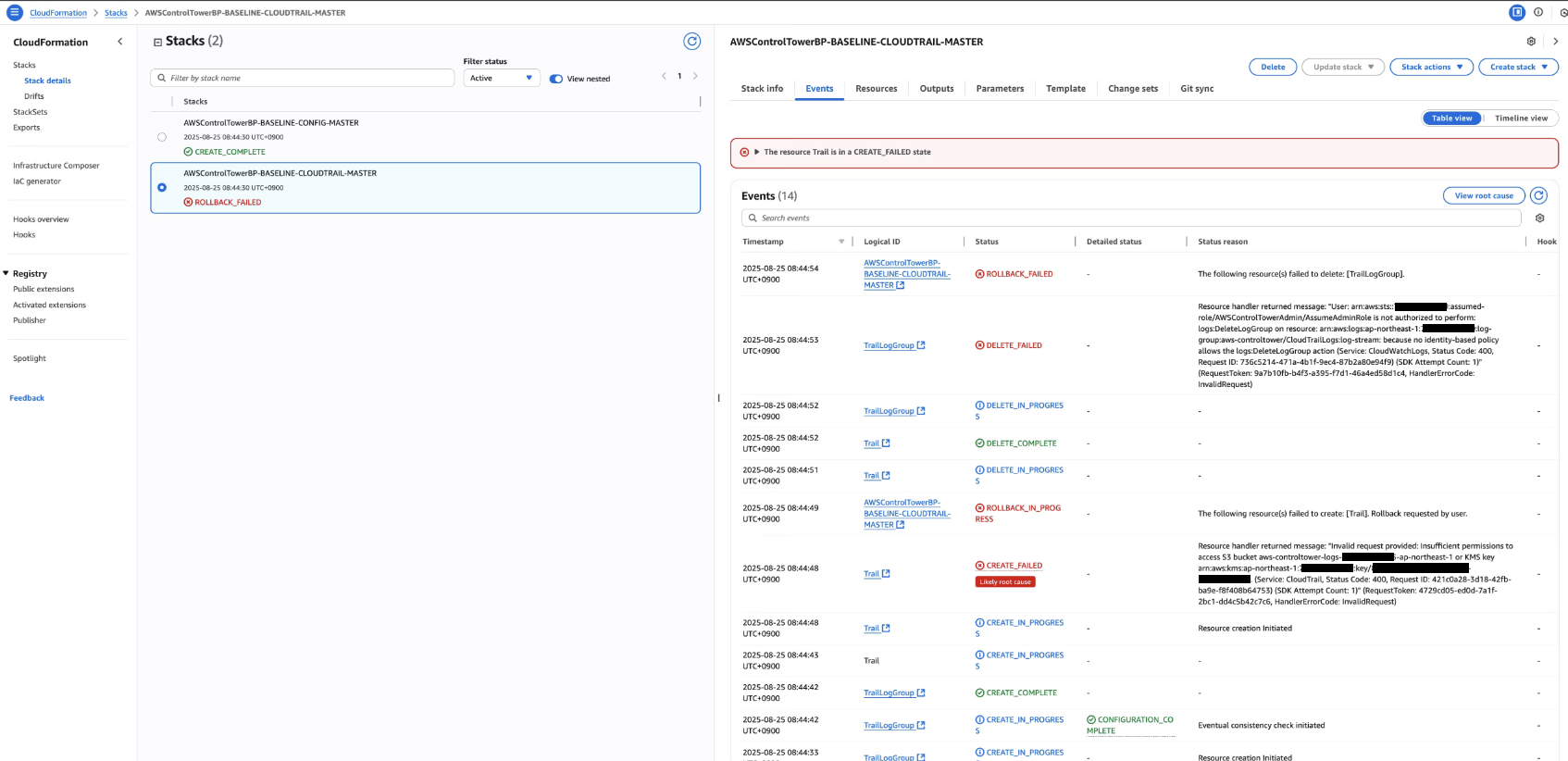This screenshot has height=761, width=1568.
Task: Open the Change sets tab
Action: pos(1133,89)
